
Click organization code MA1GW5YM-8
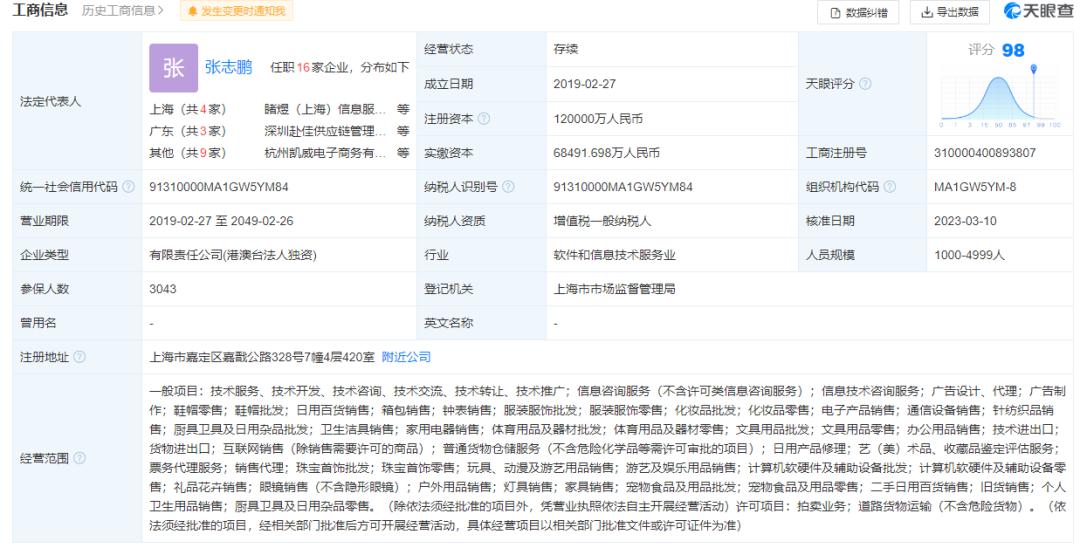(x=975, y=187)
